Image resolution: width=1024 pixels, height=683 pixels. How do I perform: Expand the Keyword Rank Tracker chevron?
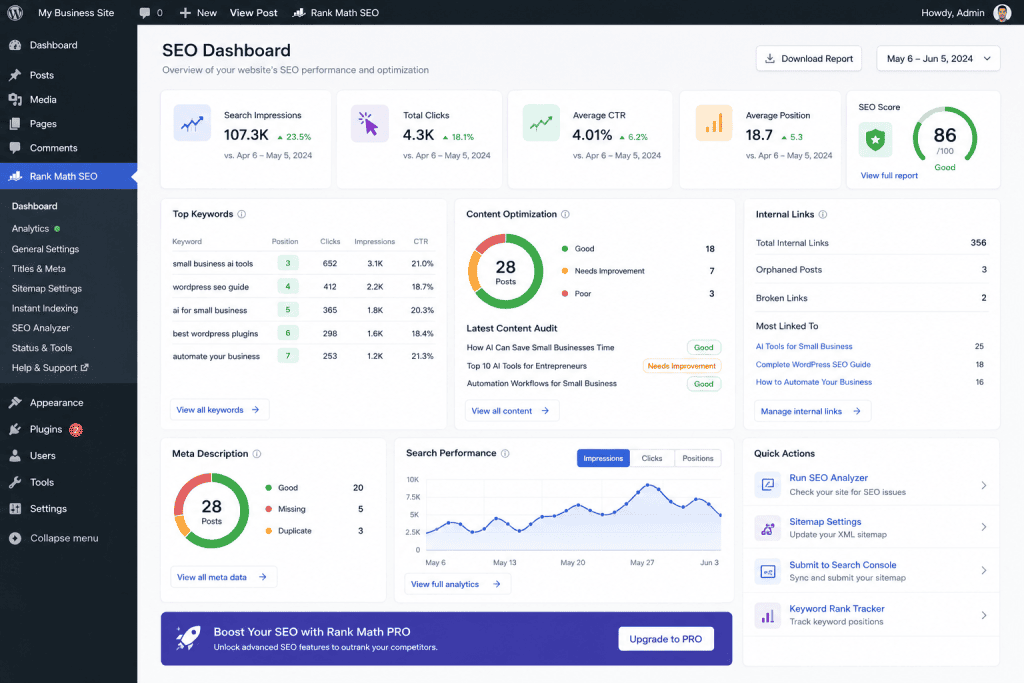pyautogui.click(x=984, y=615)
